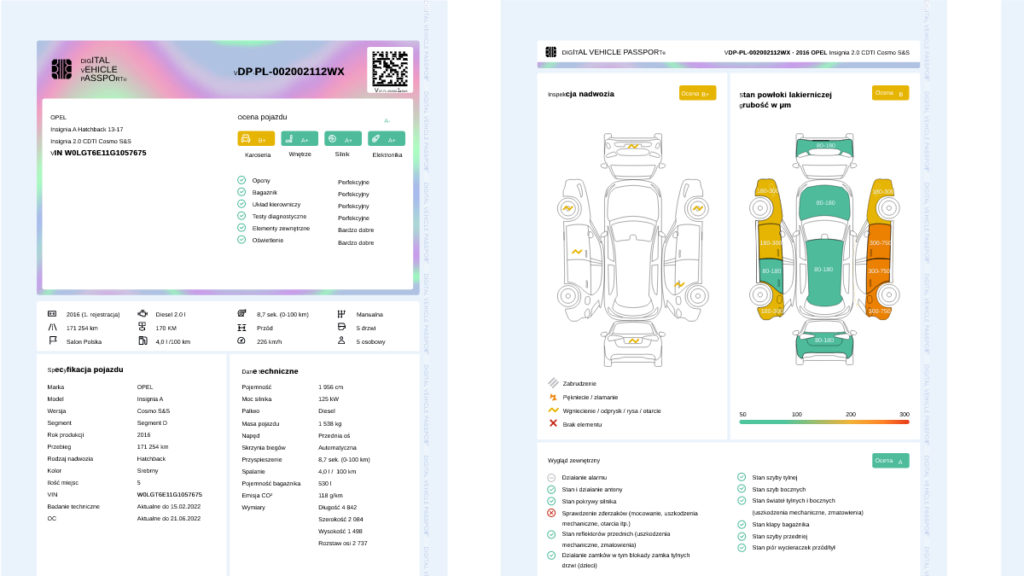This screenshot has height=576, width=1024.
Task: Click the gearbox icon beside Manualna
Action: coord(341,314)
